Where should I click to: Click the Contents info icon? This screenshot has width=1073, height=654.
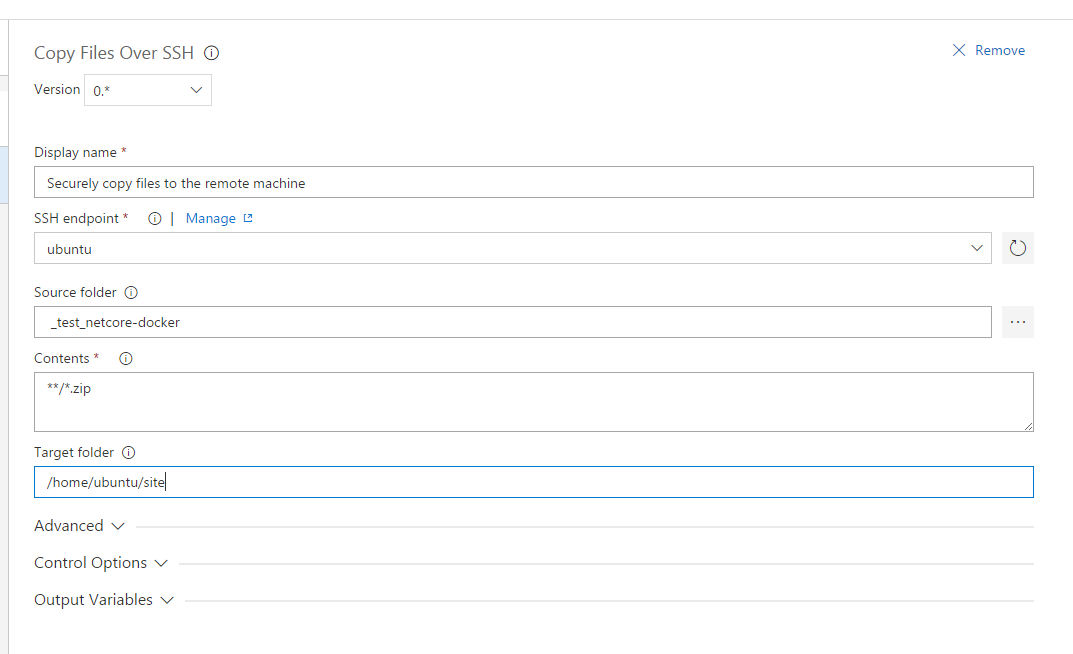pos(125,358)
